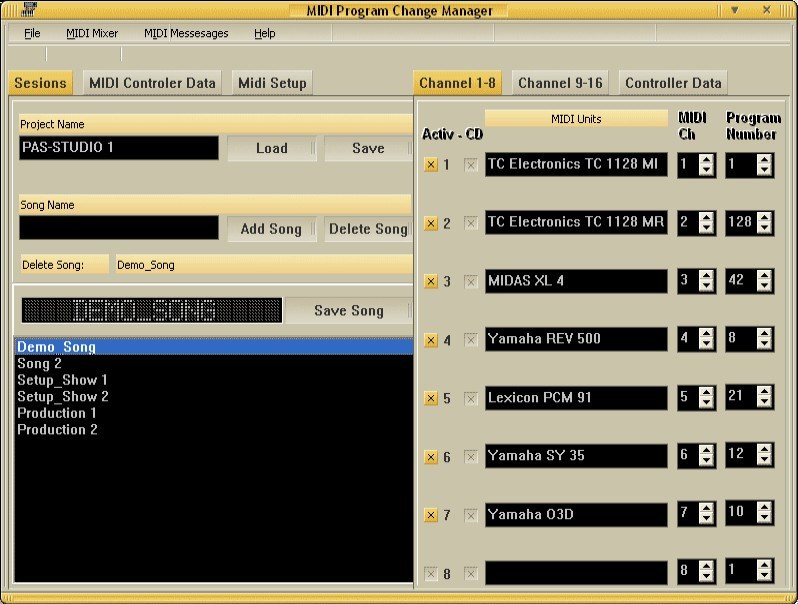Increase MIDI Ch value for row 8
Viewport: 798px width, 604px height.
point(706,567)
